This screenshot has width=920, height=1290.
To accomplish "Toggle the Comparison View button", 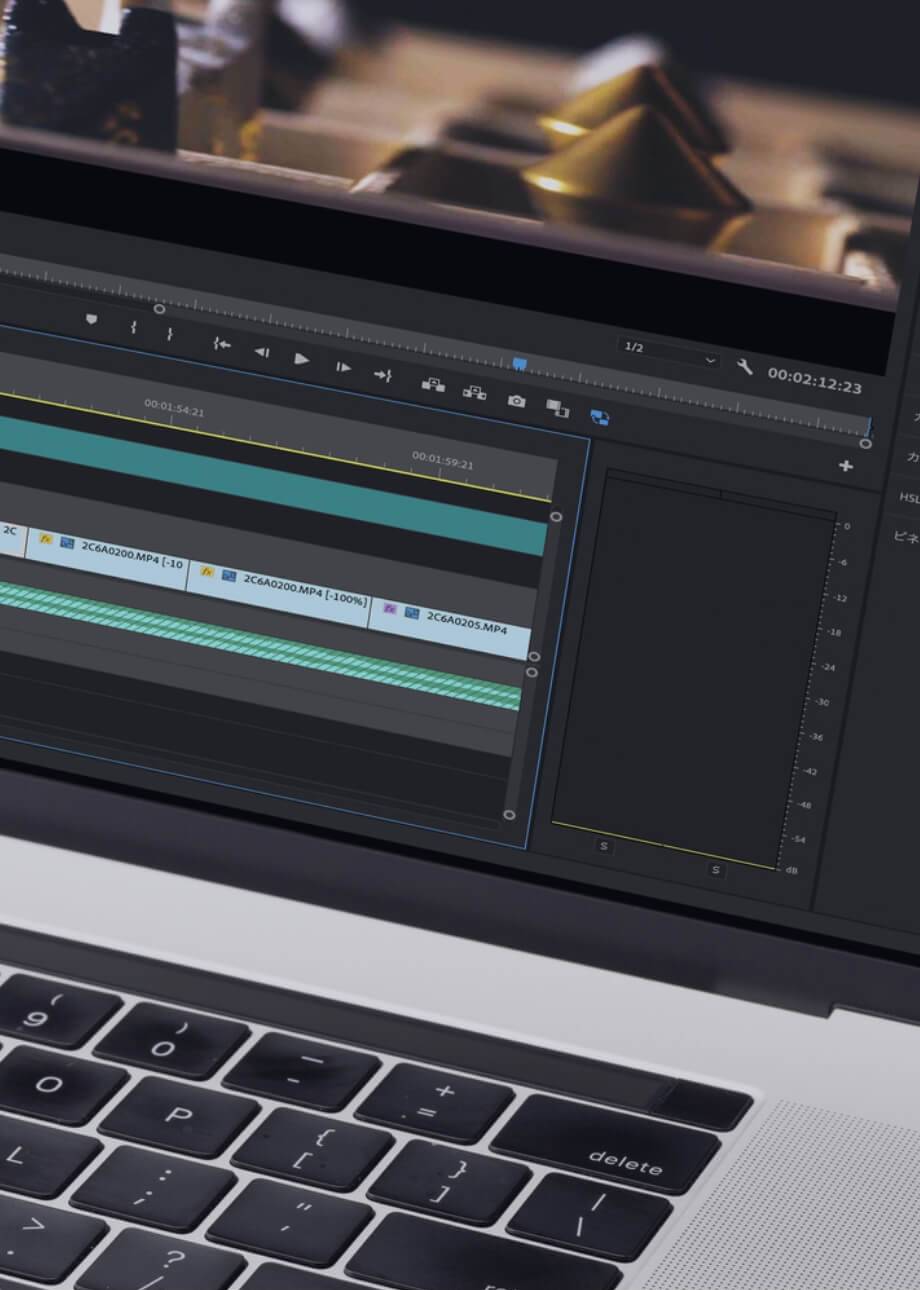I will 557,407.
